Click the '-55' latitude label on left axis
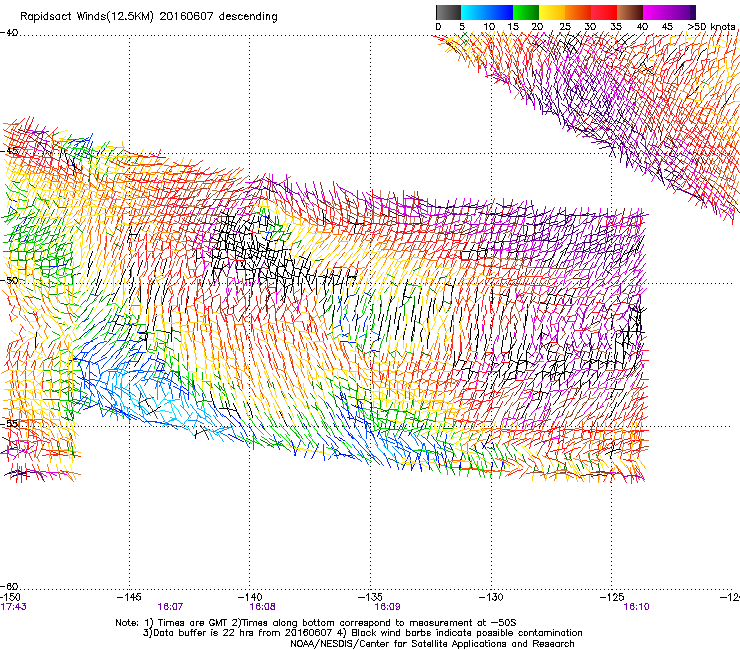 [x=9, y=424]
